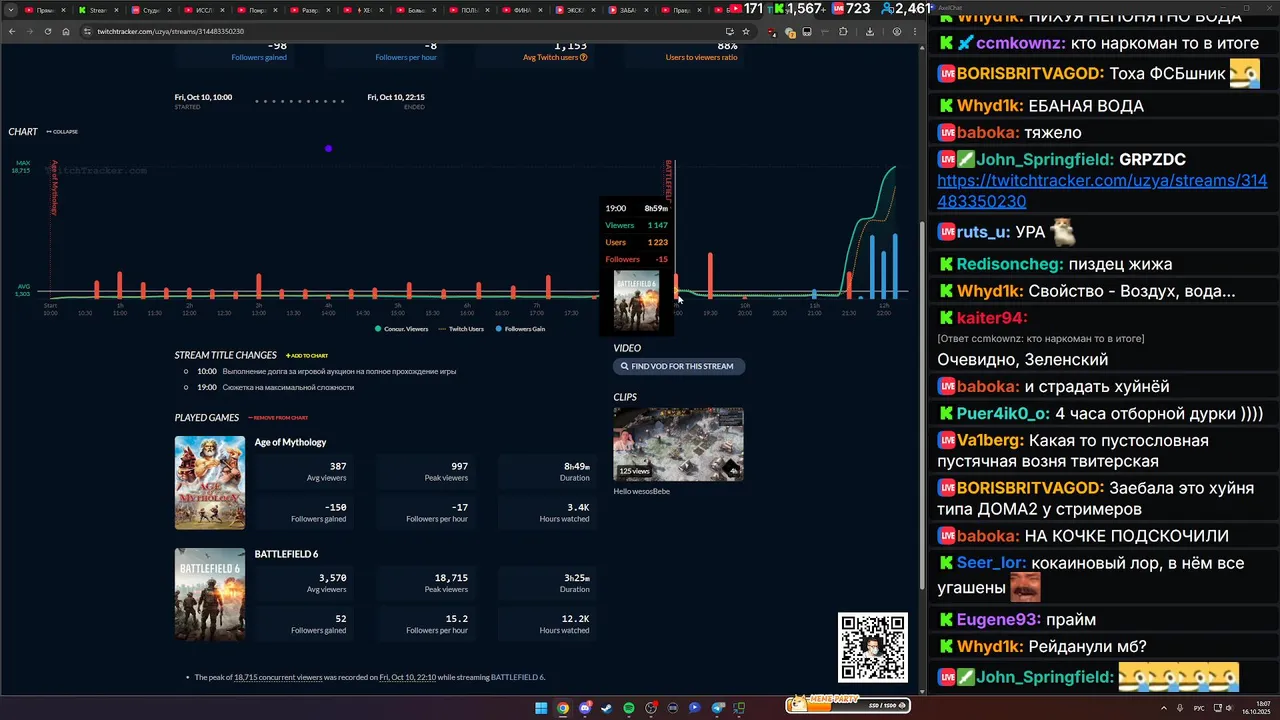
Task: Open Chrome from the taskbar
Action: (563, 708)
